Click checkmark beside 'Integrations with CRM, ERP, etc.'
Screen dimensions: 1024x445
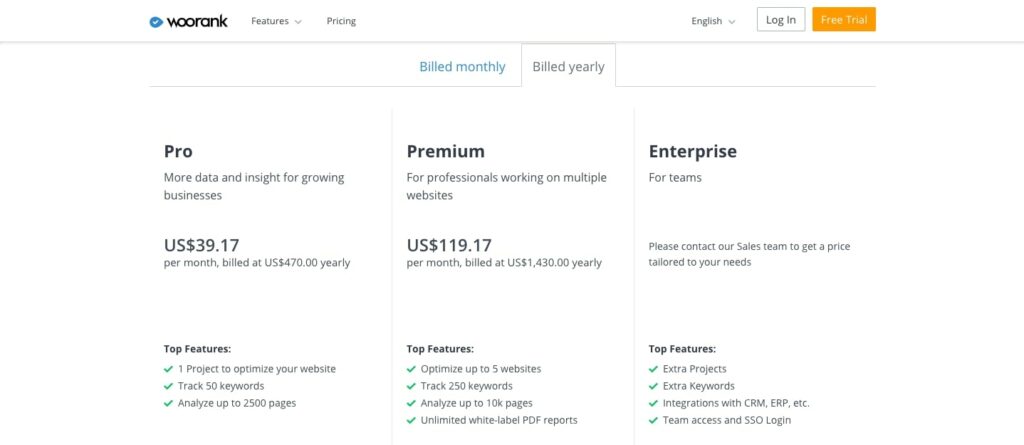[653, 404]
